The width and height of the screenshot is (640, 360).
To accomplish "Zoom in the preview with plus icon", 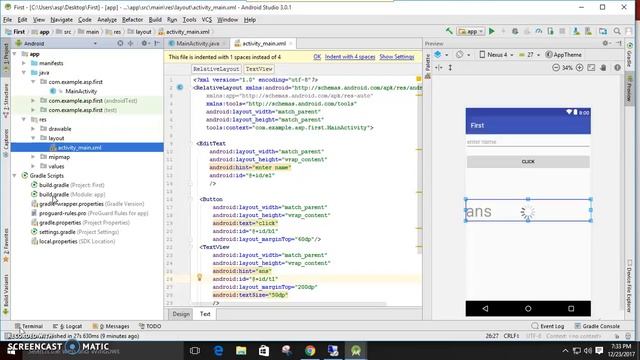I will point(579,68).
